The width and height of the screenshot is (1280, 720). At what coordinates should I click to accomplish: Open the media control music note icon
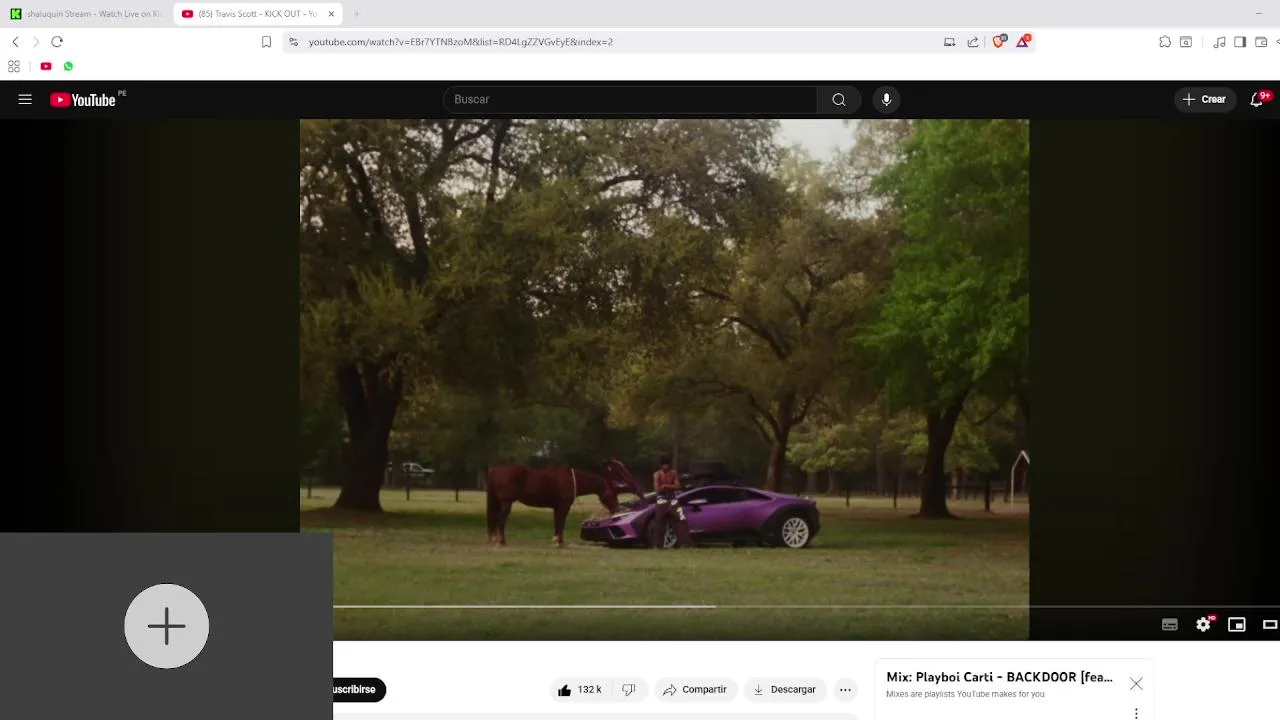[x=1219, y=42]
